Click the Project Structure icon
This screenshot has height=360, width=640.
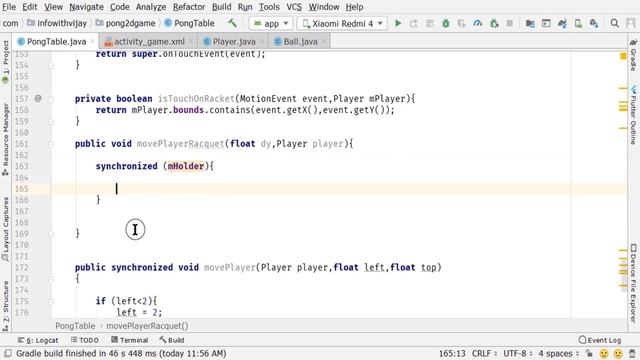(x=530, y=23)
